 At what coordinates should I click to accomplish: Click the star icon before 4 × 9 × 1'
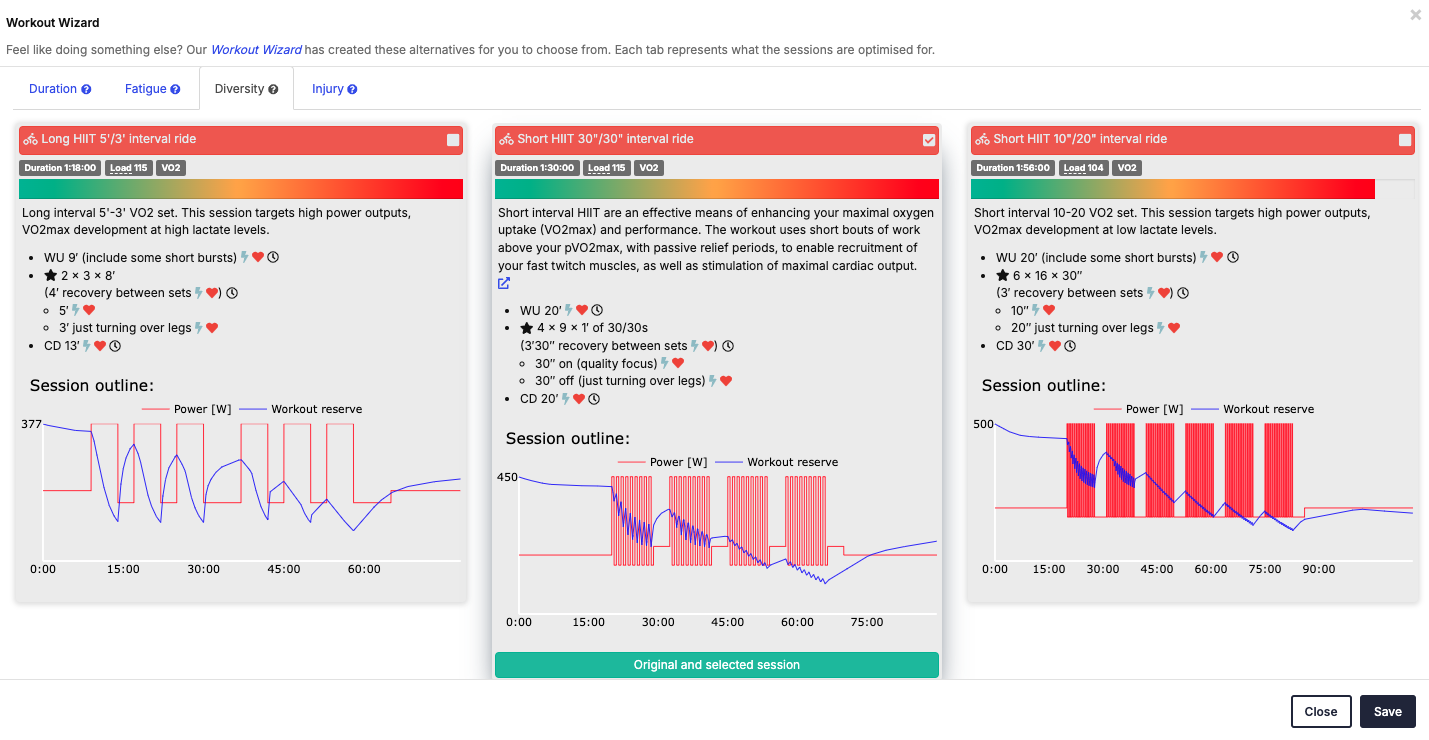pos(527,328)
